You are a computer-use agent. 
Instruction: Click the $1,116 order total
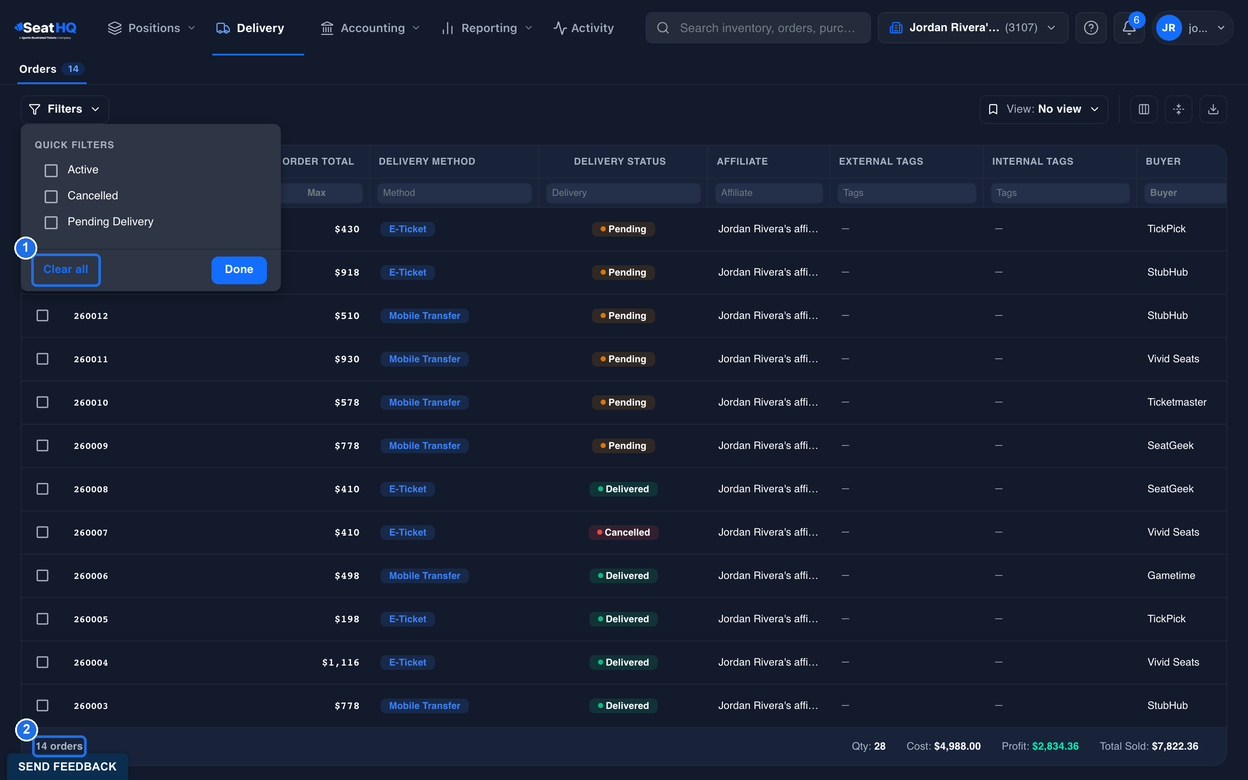click(x=341, y=662)
